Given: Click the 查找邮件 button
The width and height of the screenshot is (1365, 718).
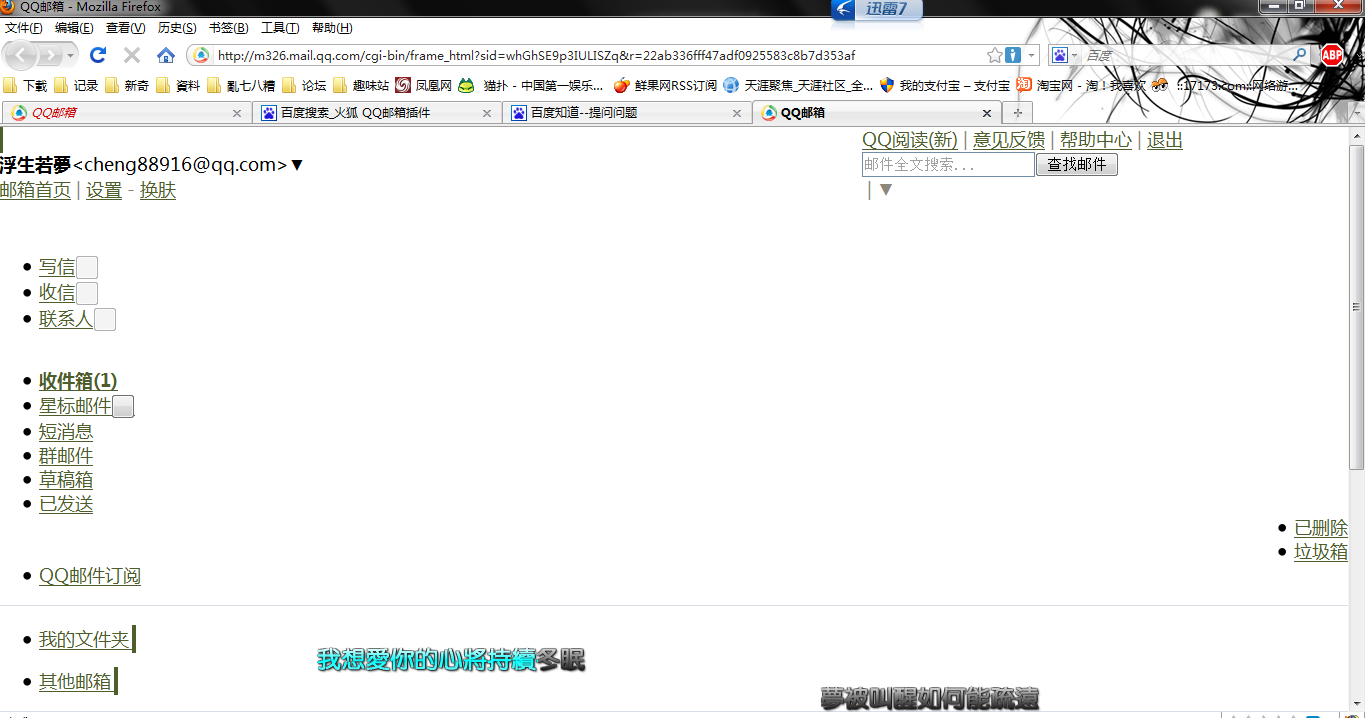Looking at the screenshot, I should tap(1076, 164).
